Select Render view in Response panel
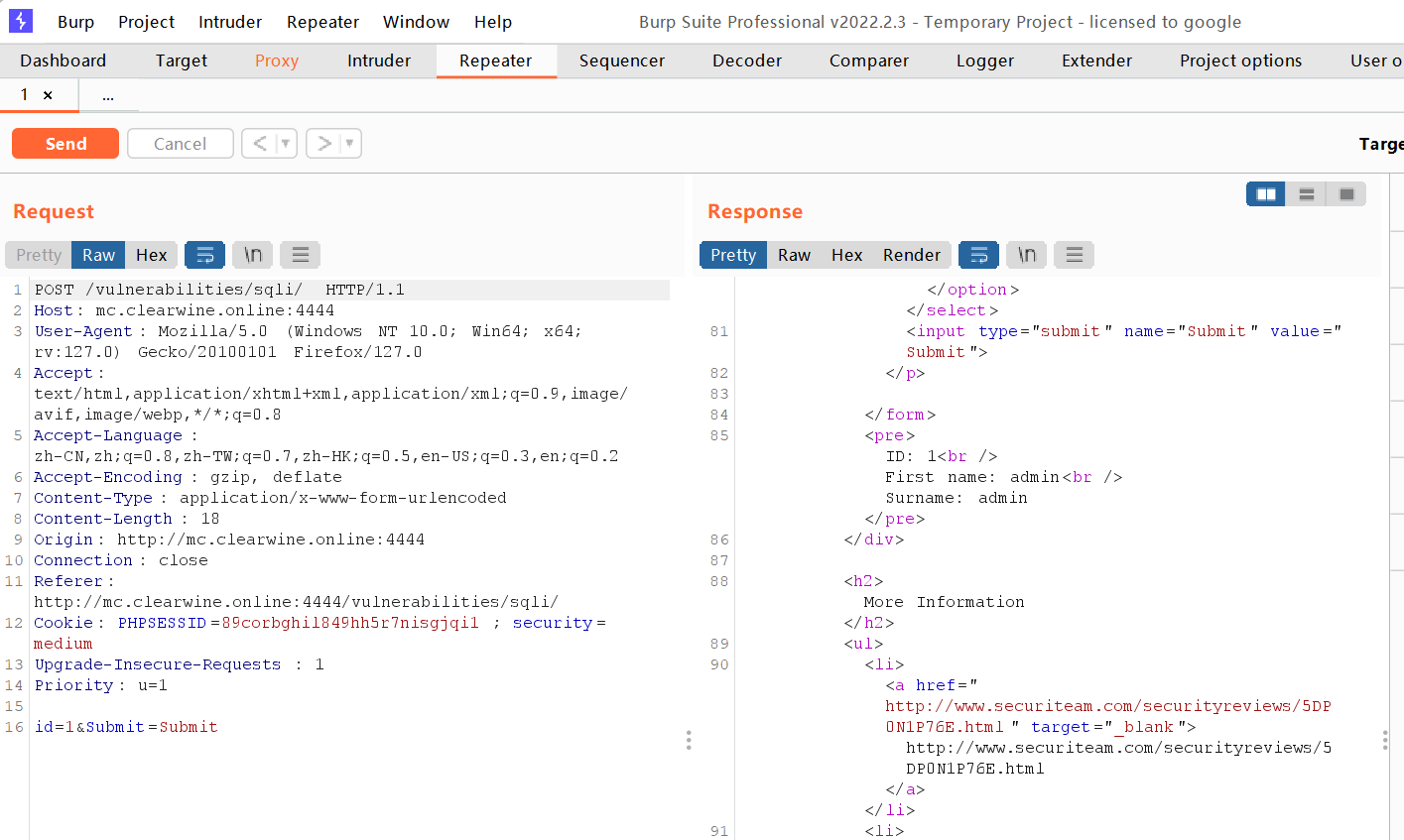 click(911, 255)
